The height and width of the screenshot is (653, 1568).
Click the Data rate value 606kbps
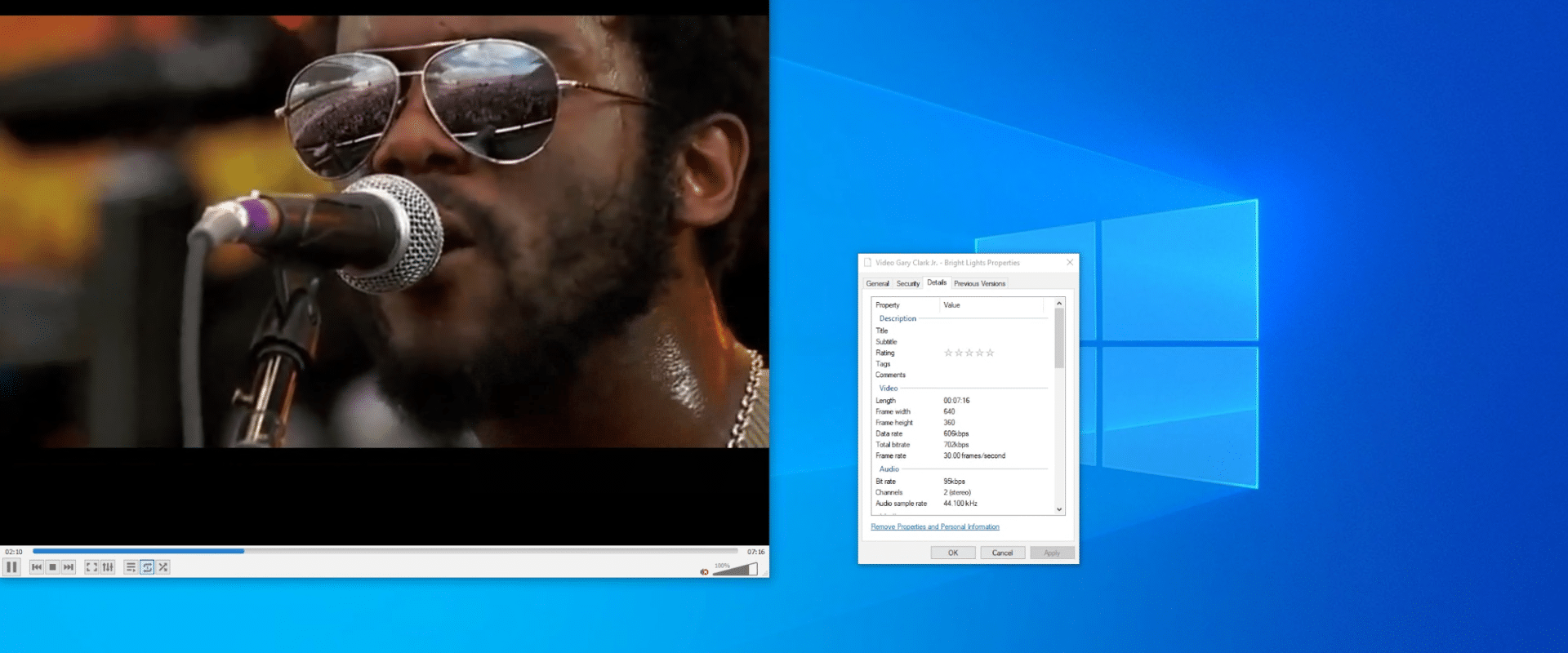(x=956, y=434)
